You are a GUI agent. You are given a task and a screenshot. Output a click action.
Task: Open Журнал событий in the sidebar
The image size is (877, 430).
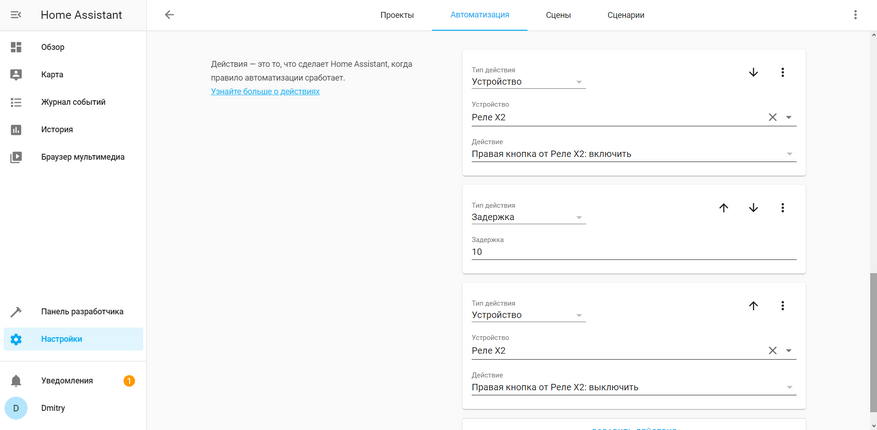(x=73, y=102)
